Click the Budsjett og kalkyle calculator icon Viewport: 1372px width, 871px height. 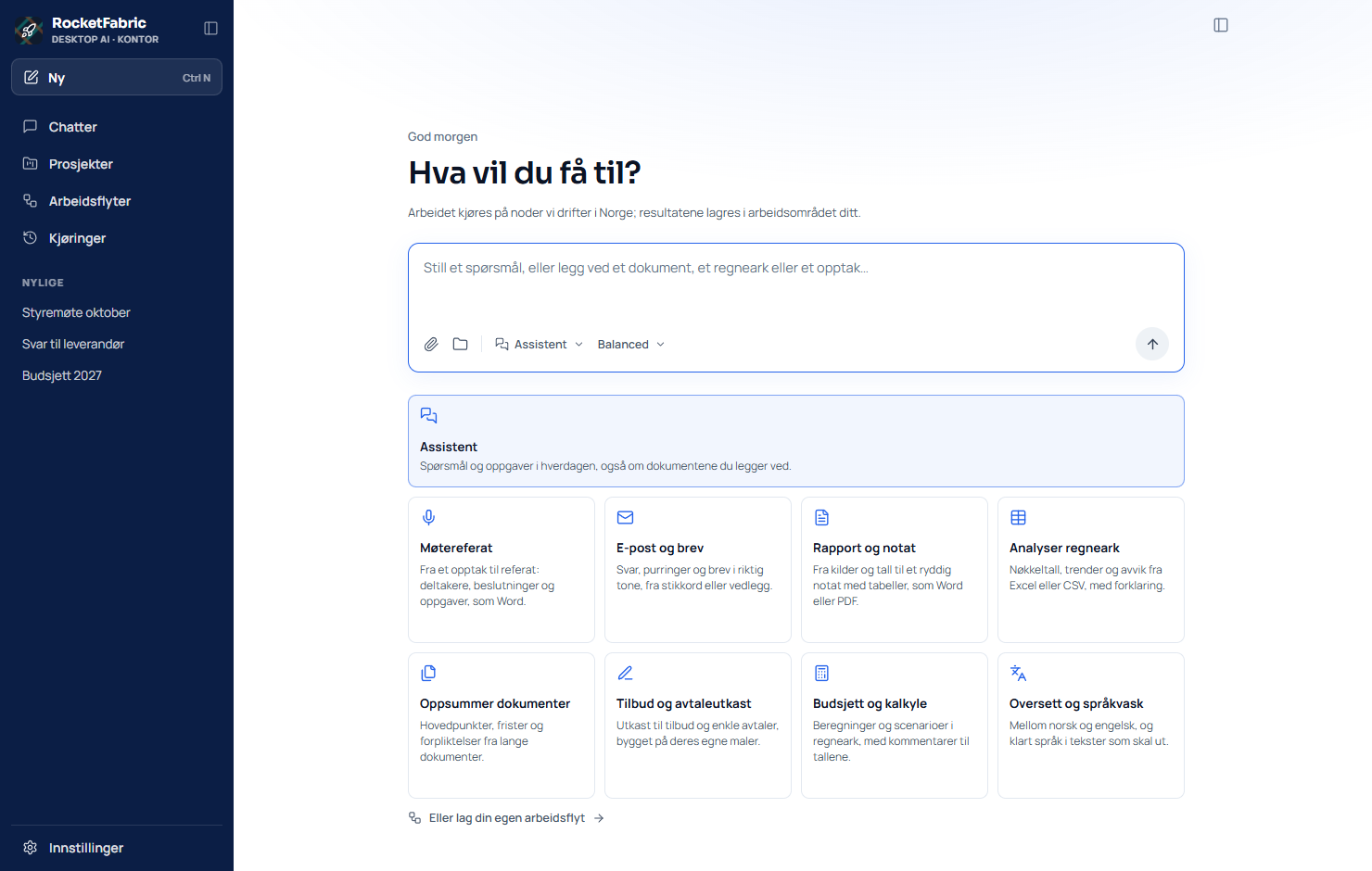tap(821, 673)
